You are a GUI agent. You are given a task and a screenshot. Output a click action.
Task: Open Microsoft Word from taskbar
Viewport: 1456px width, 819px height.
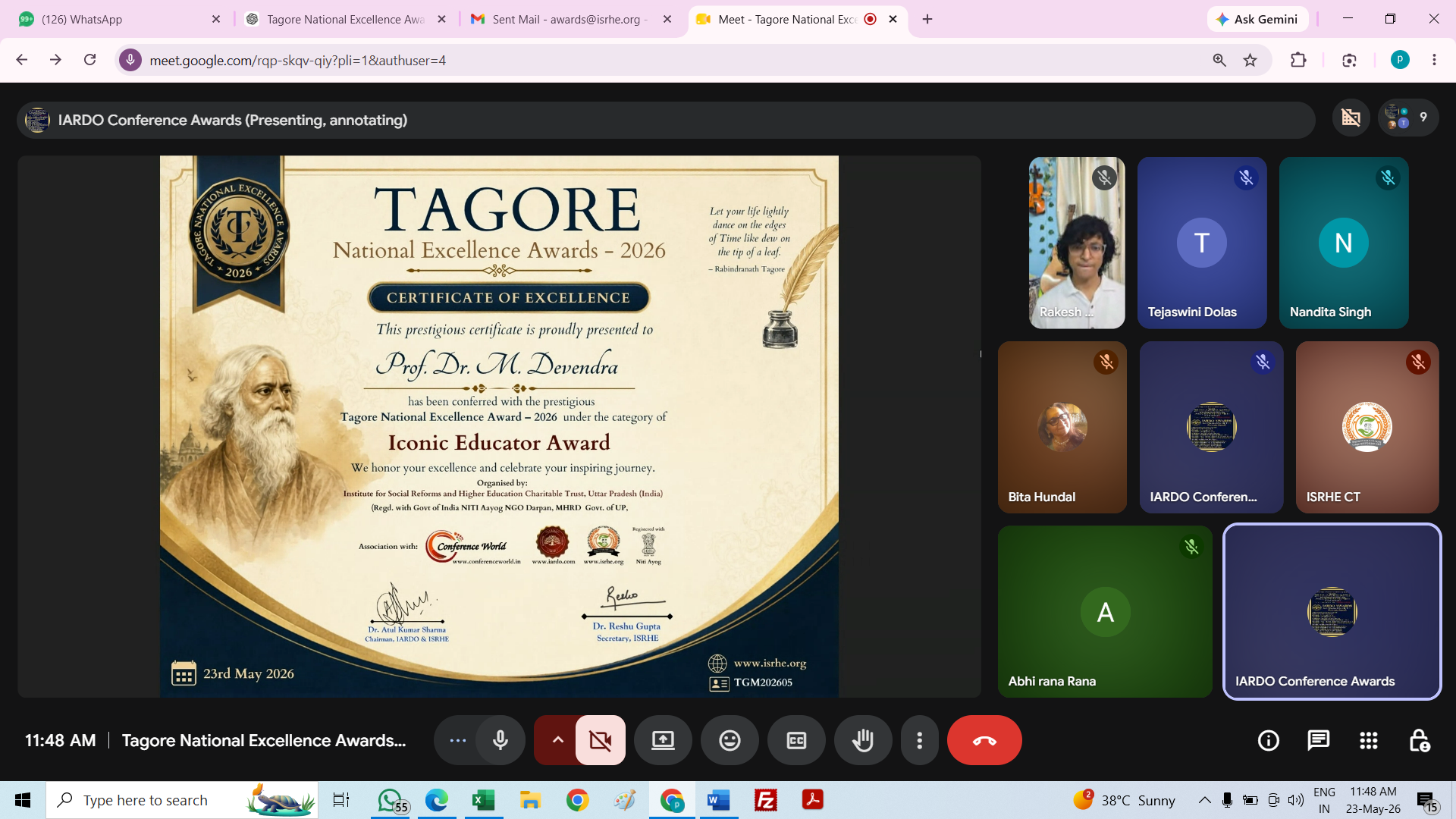pos(718,800)
